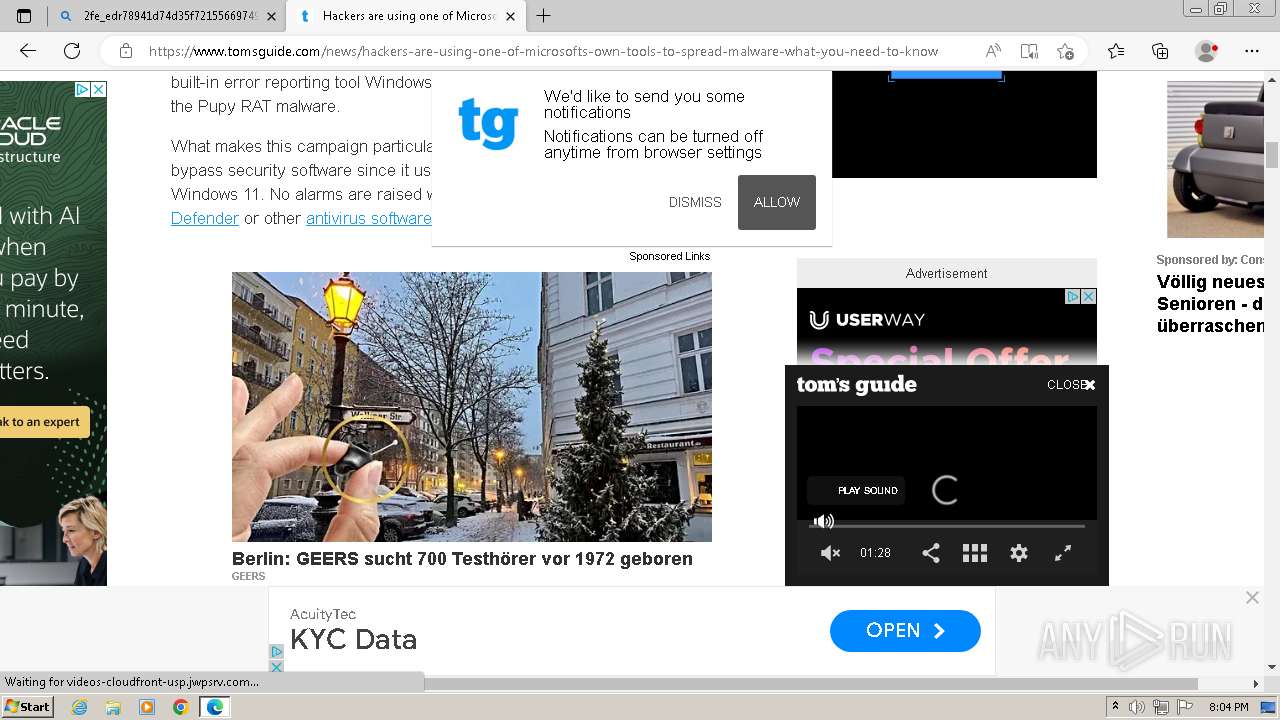Screen dimensions: 1280x720
Task: View site information lock icon
Action: (126, 51)
